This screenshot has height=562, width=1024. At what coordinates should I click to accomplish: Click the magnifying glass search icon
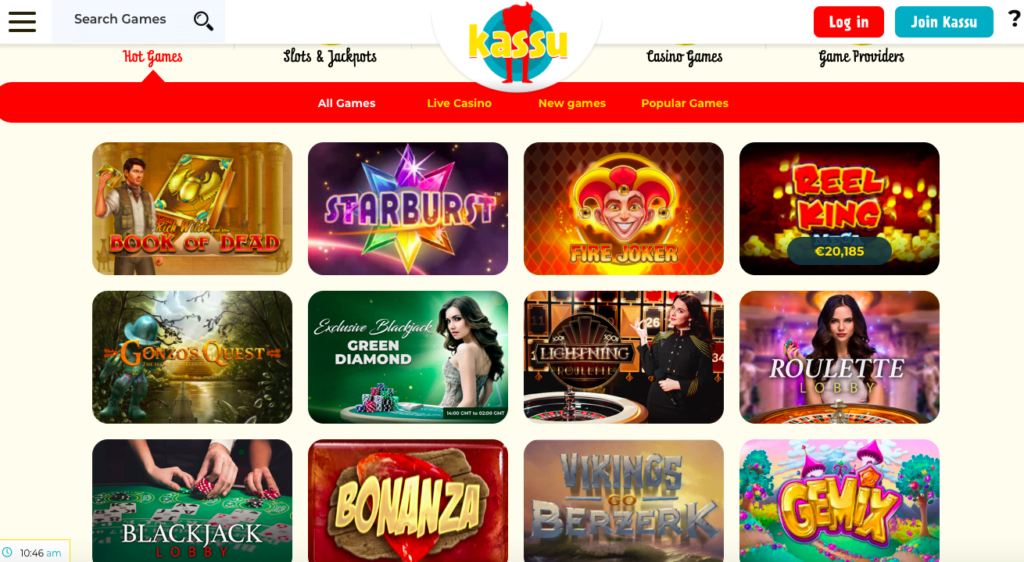click(x=203, y=21)
